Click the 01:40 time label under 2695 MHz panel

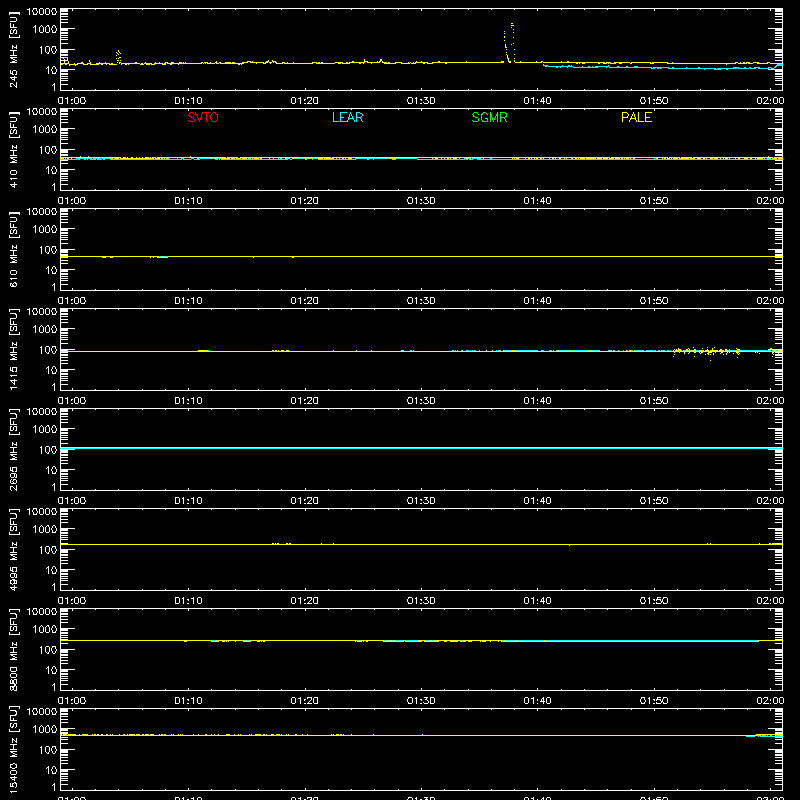537,501
